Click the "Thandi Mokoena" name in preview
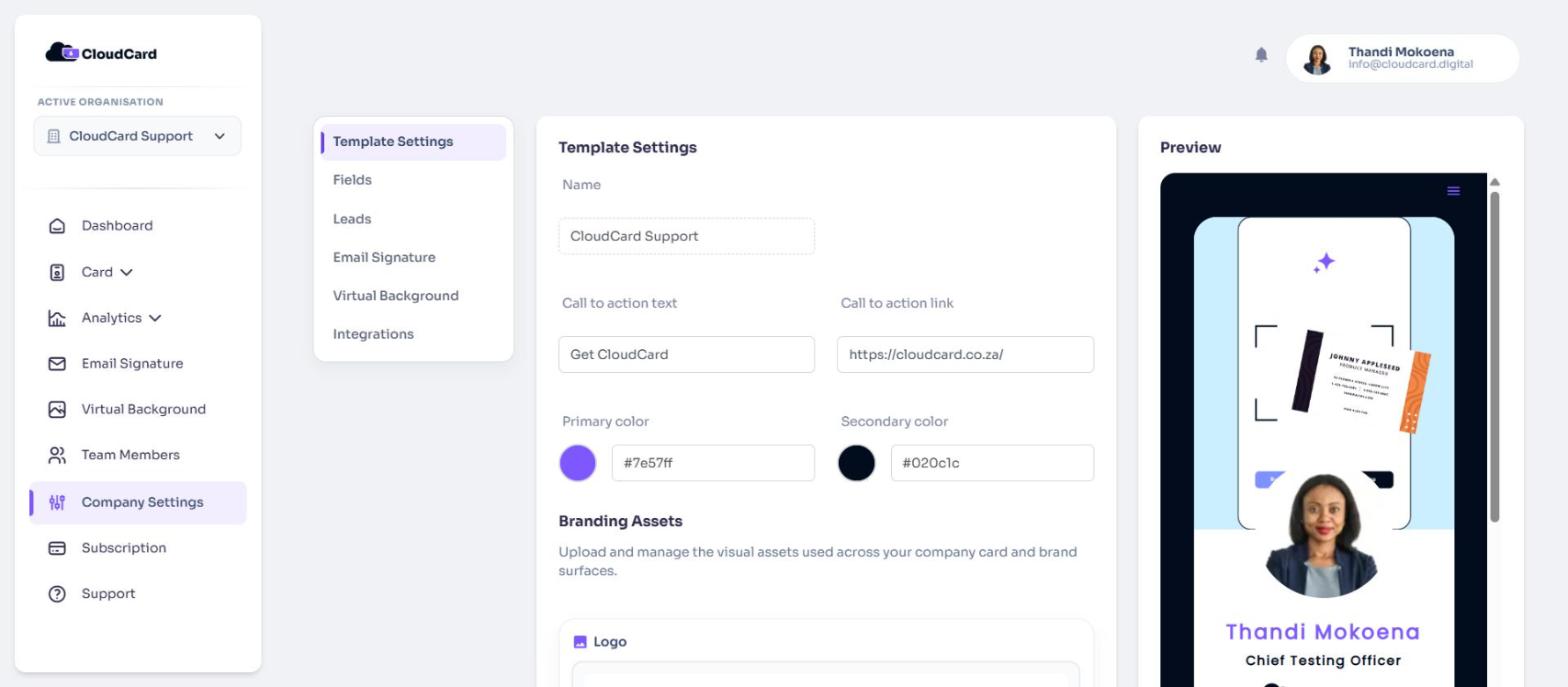The height and width of the screenshot is (687, 1568). tap(1323, 632)
